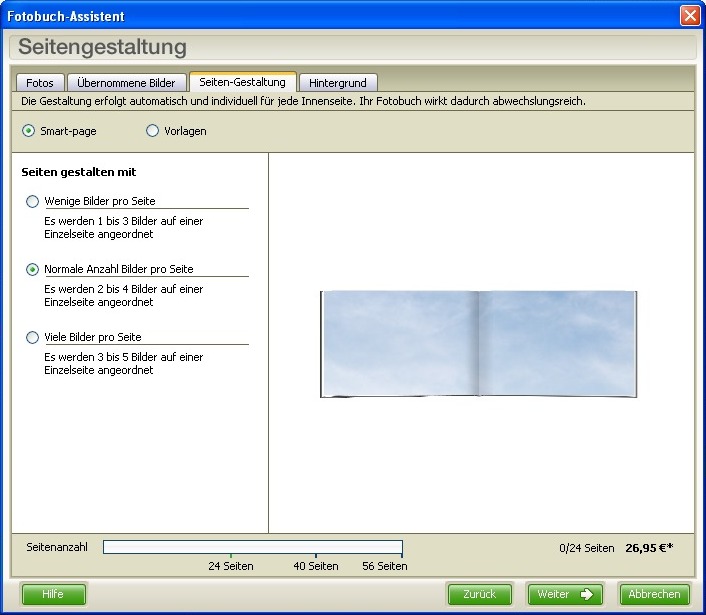Continue with the Weiter button
Image resolution: width=706 pixels, height=615 pixels.
tap(565, 594)
